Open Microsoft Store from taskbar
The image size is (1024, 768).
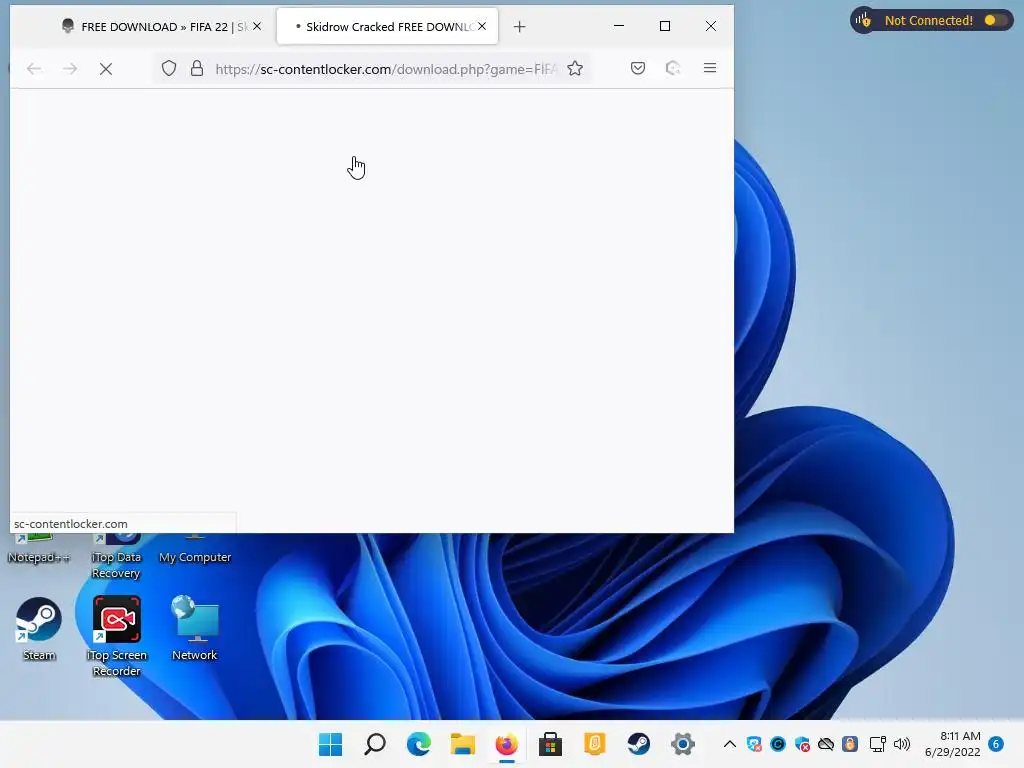551,744
